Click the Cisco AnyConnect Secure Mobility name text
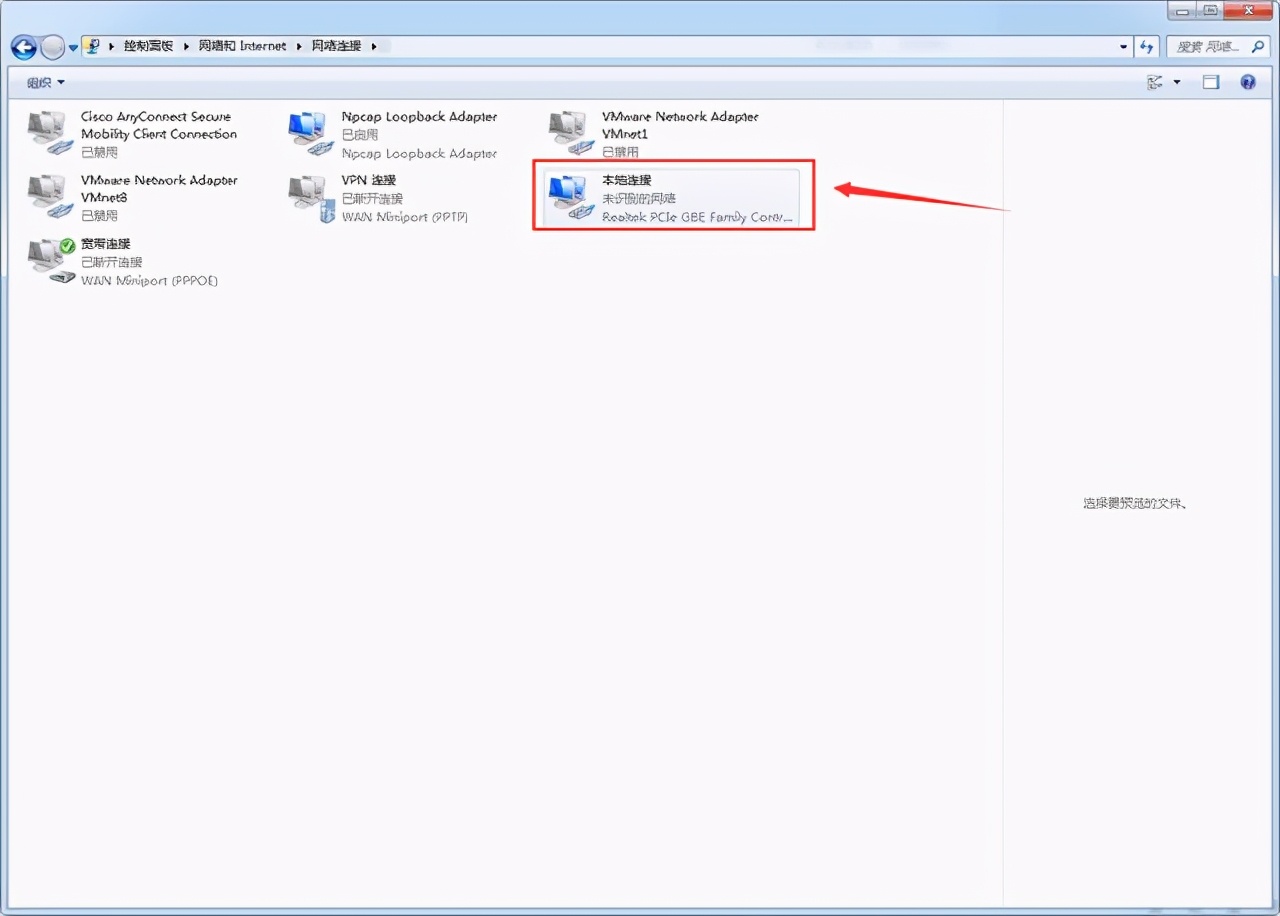Screen dimensions: 1280x916 click(159, 125)
